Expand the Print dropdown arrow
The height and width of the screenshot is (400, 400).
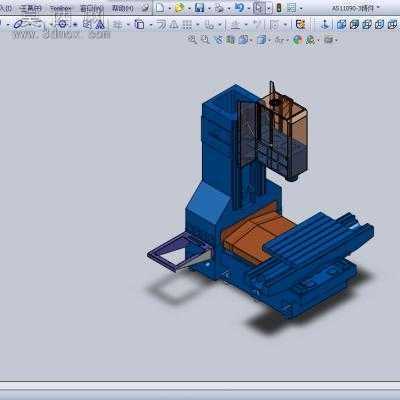(x=229, y=8)
